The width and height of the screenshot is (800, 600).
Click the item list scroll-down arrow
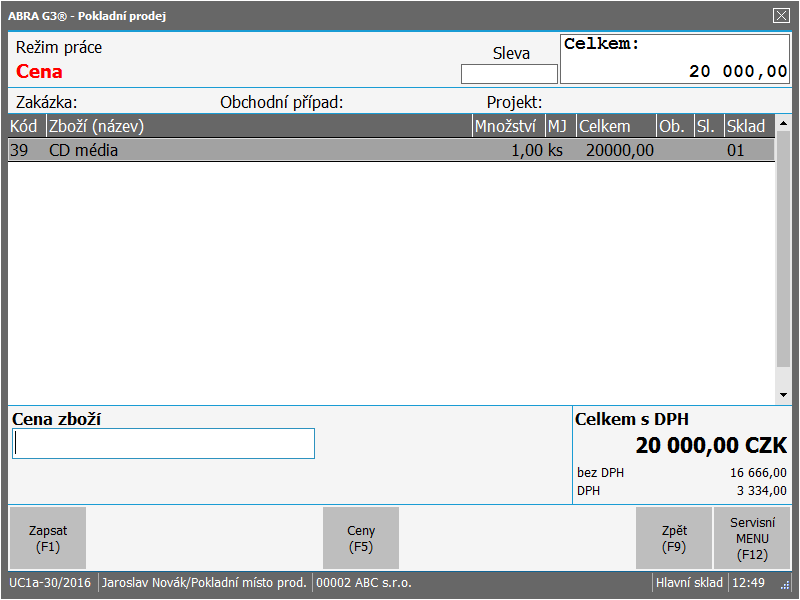coord(783,396)
